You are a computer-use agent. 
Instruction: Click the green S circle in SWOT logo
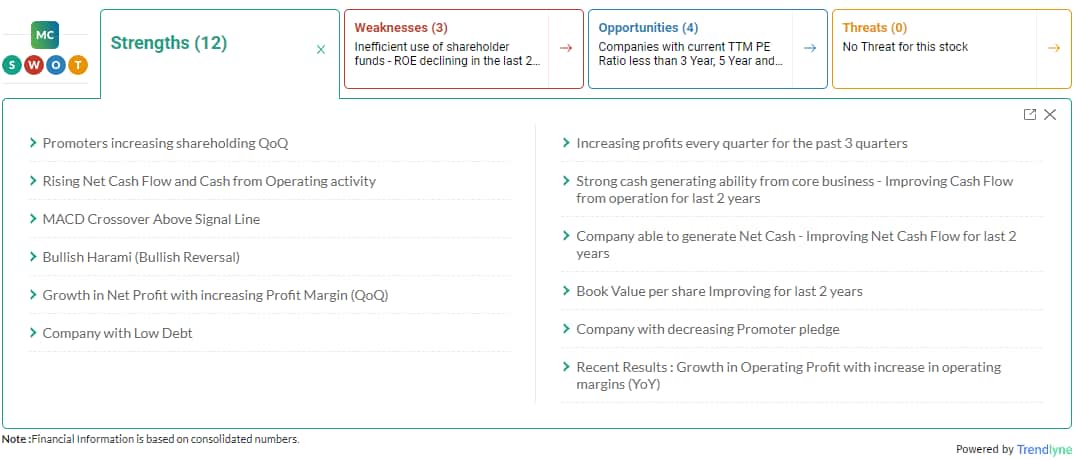tap(12, 66)
